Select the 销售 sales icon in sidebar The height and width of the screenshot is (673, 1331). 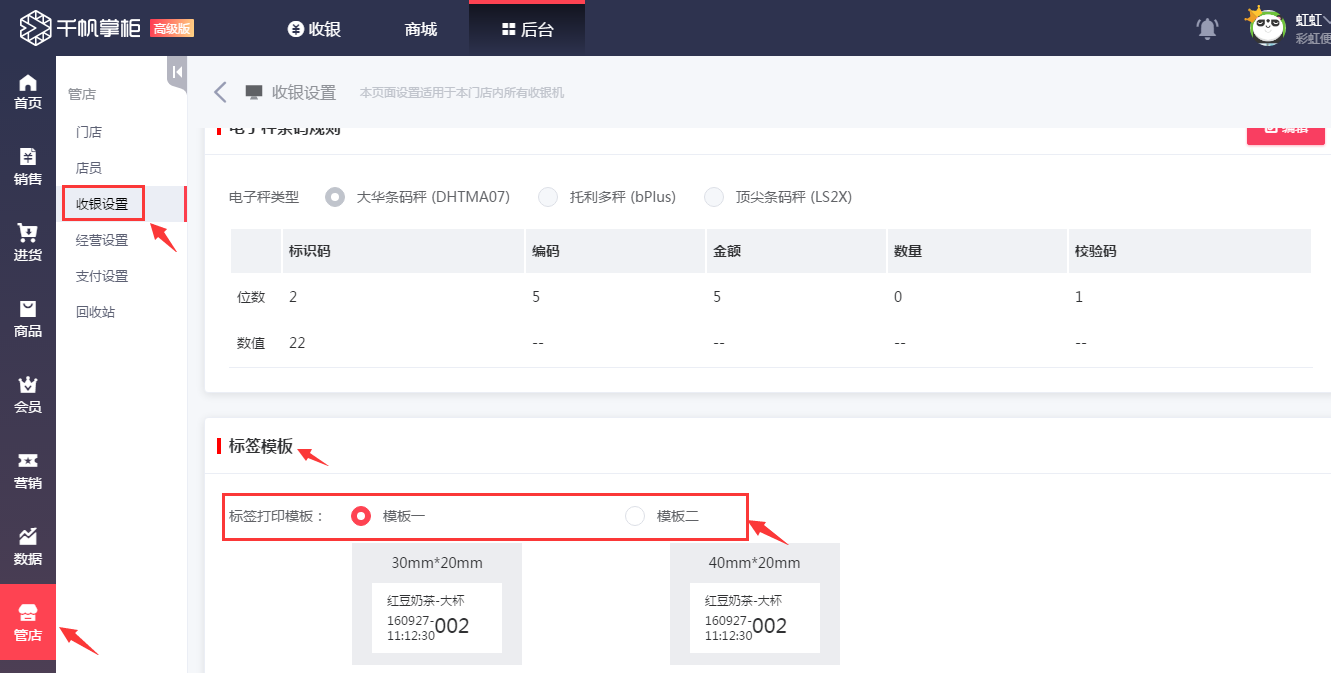pyautogui.click(x=27, y=166)
